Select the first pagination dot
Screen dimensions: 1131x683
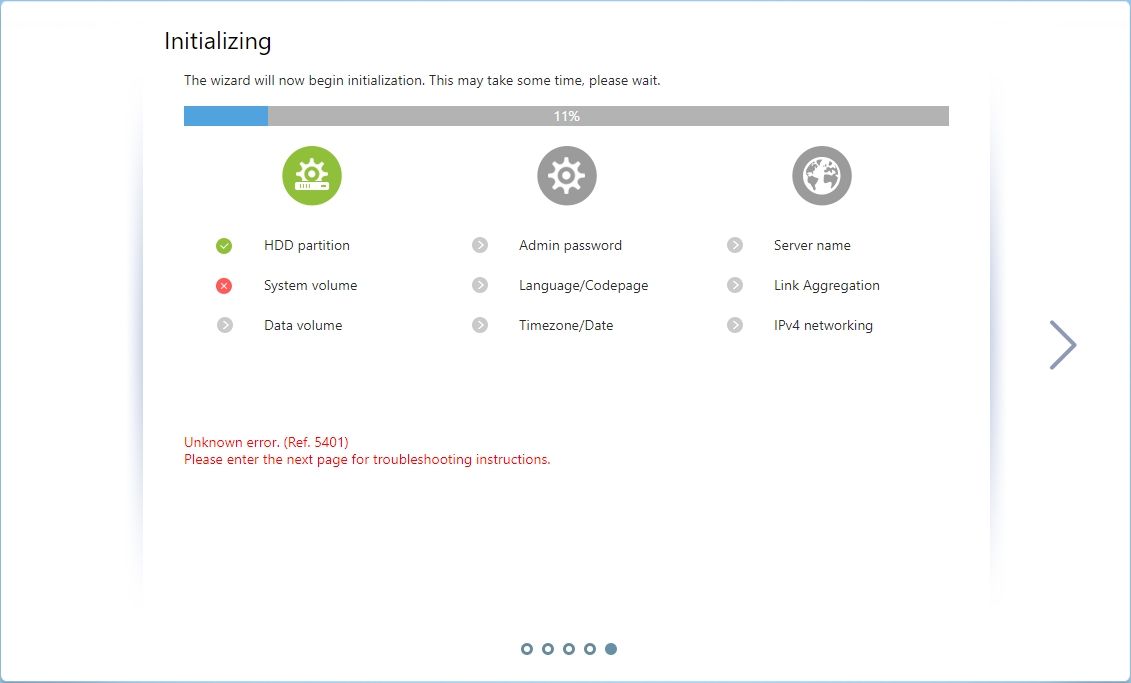point(527,649)
